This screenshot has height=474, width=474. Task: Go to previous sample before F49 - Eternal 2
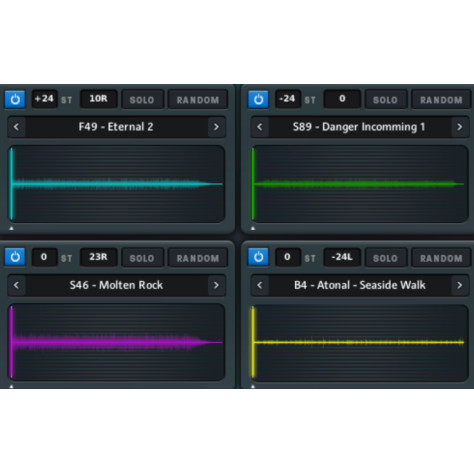[16, 127]
